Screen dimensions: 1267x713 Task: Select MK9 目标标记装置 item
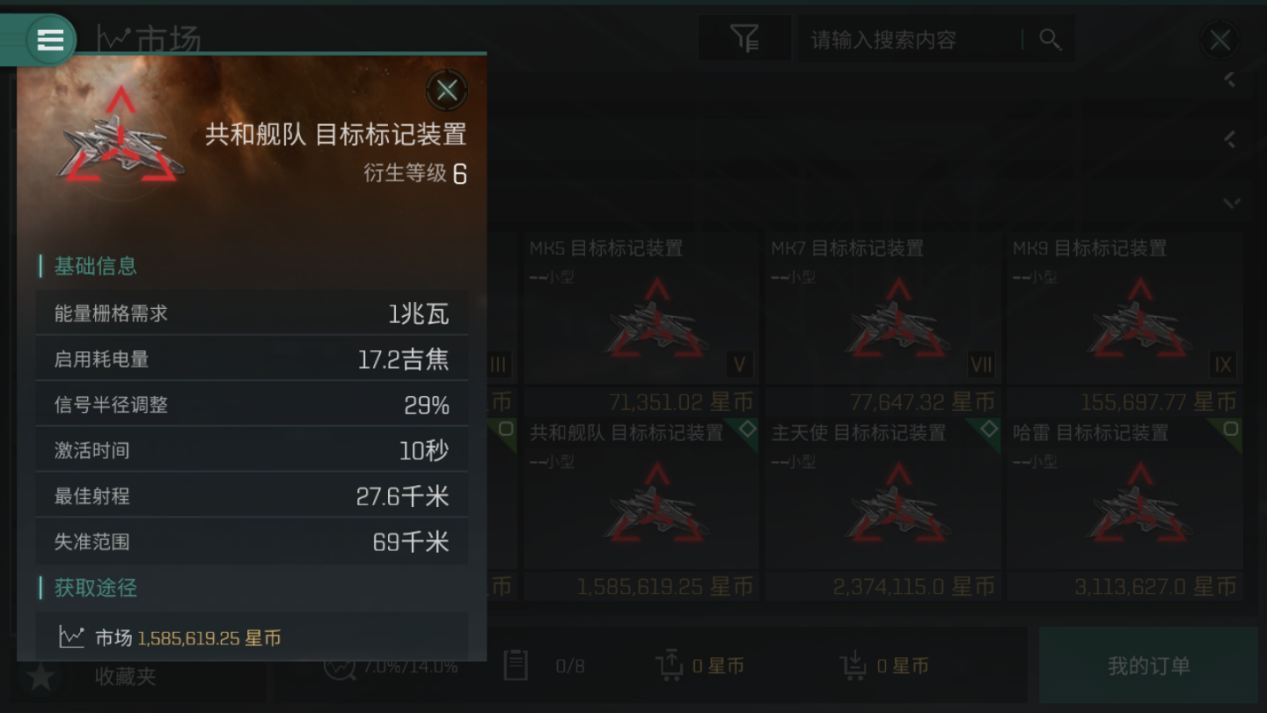(1125, 322)
